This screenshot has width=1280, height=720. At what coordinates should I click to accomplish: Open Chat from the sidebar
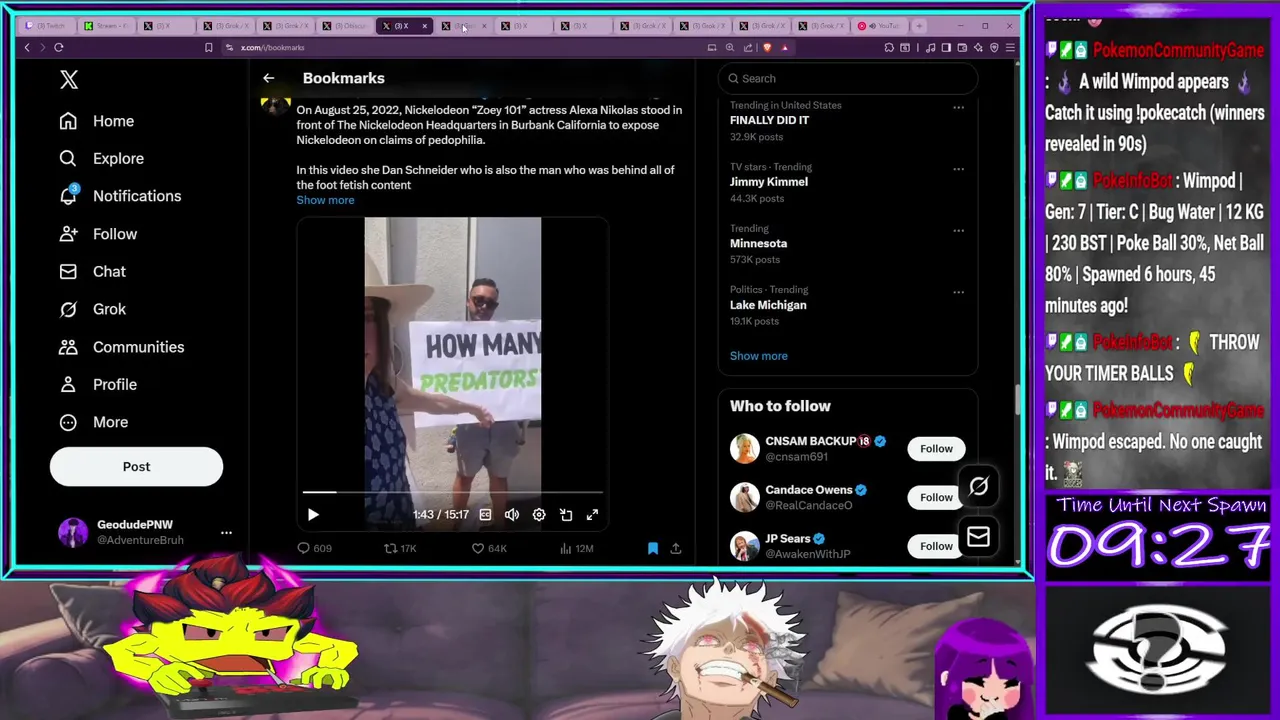point(92,272)
